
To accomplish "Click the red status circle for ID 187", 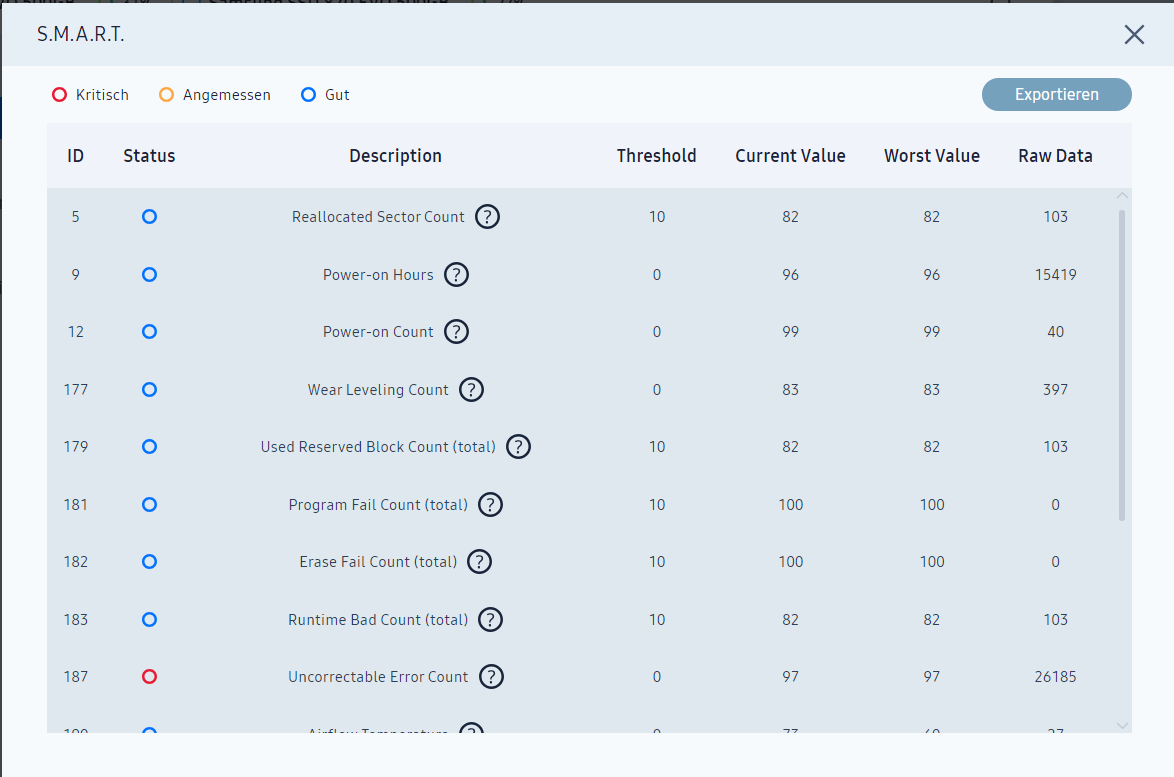I will [150, 677].
